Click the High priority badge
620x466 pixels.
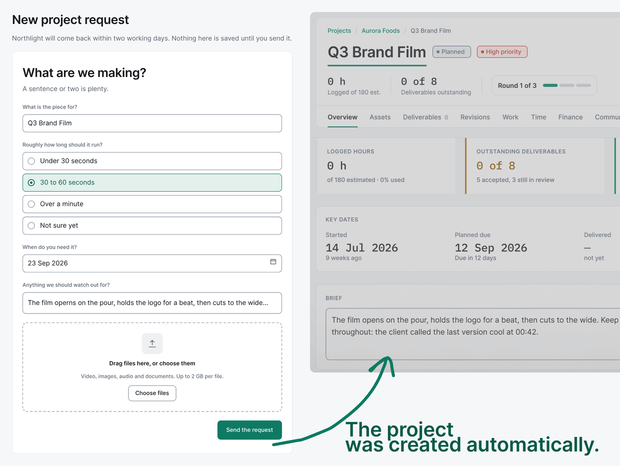point(502,52)
